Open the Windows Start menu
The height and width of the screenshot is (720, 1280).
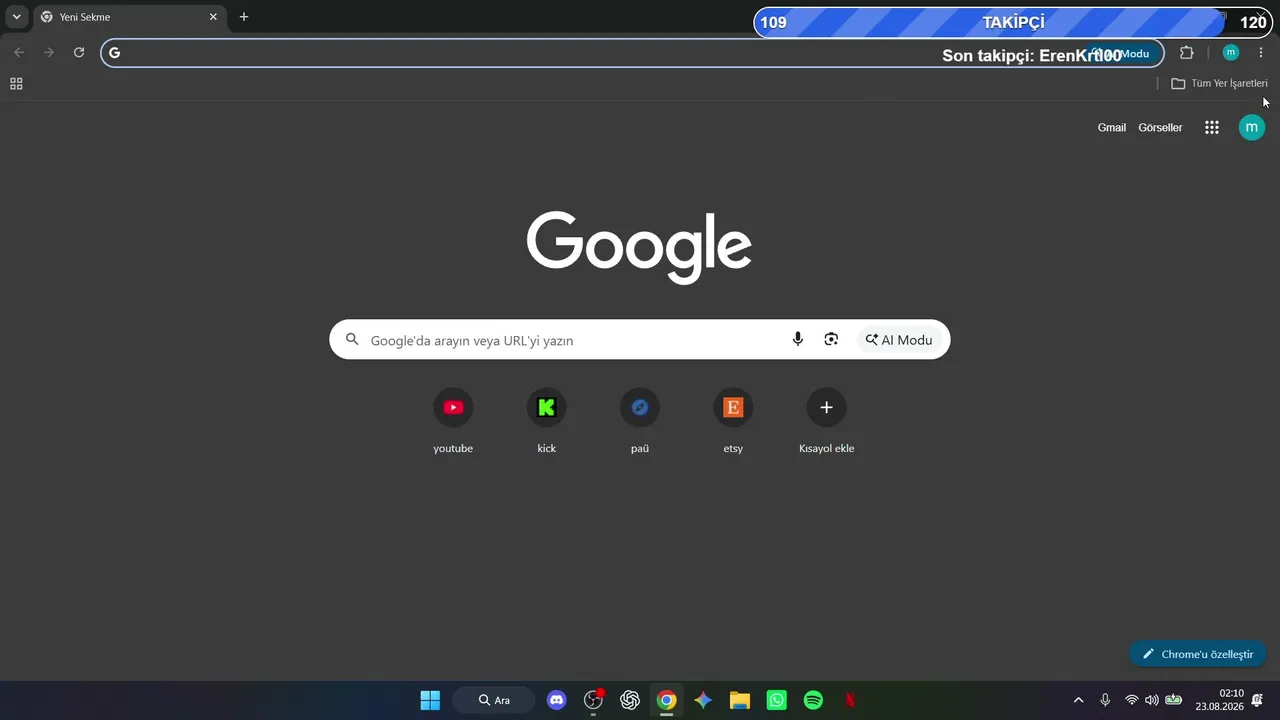pos(430,700)
